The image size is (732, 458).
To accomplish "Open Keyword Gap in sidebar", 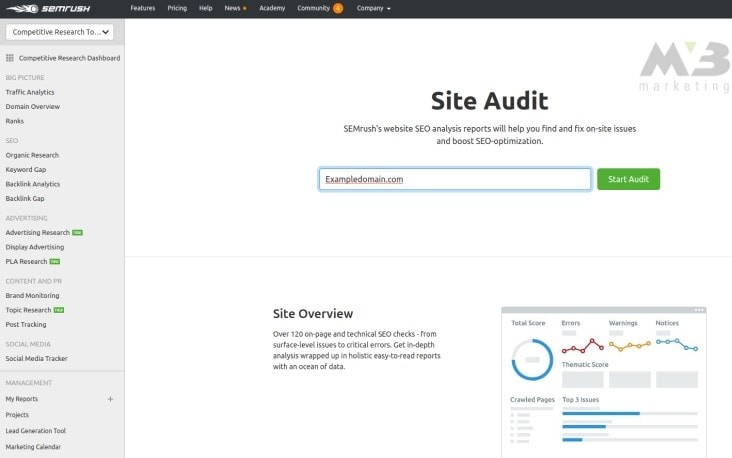I will click(26, 170).
